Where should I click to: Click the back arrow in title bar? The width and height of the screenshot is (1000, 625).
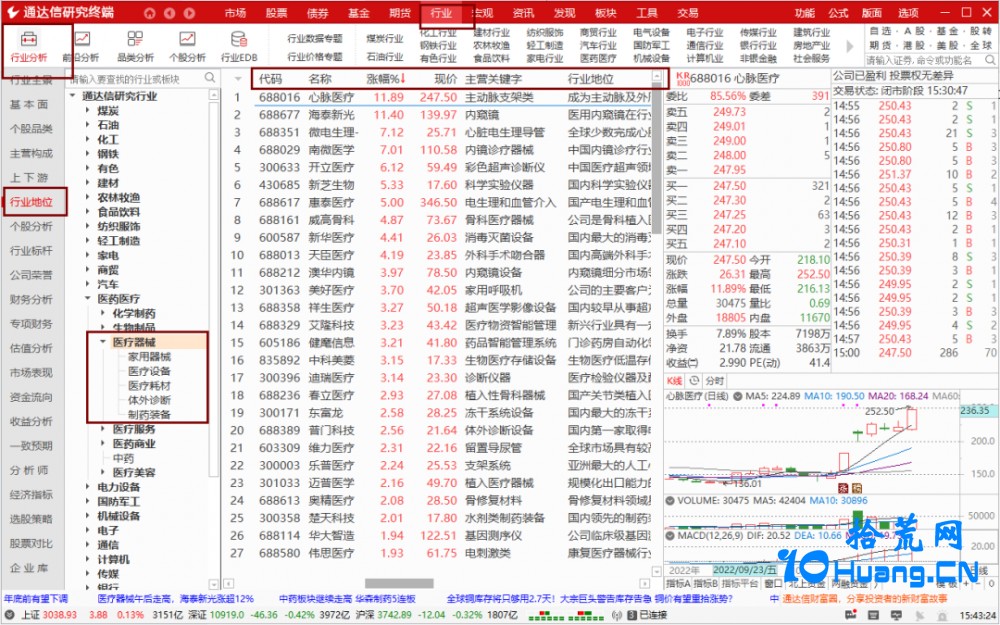169,13
